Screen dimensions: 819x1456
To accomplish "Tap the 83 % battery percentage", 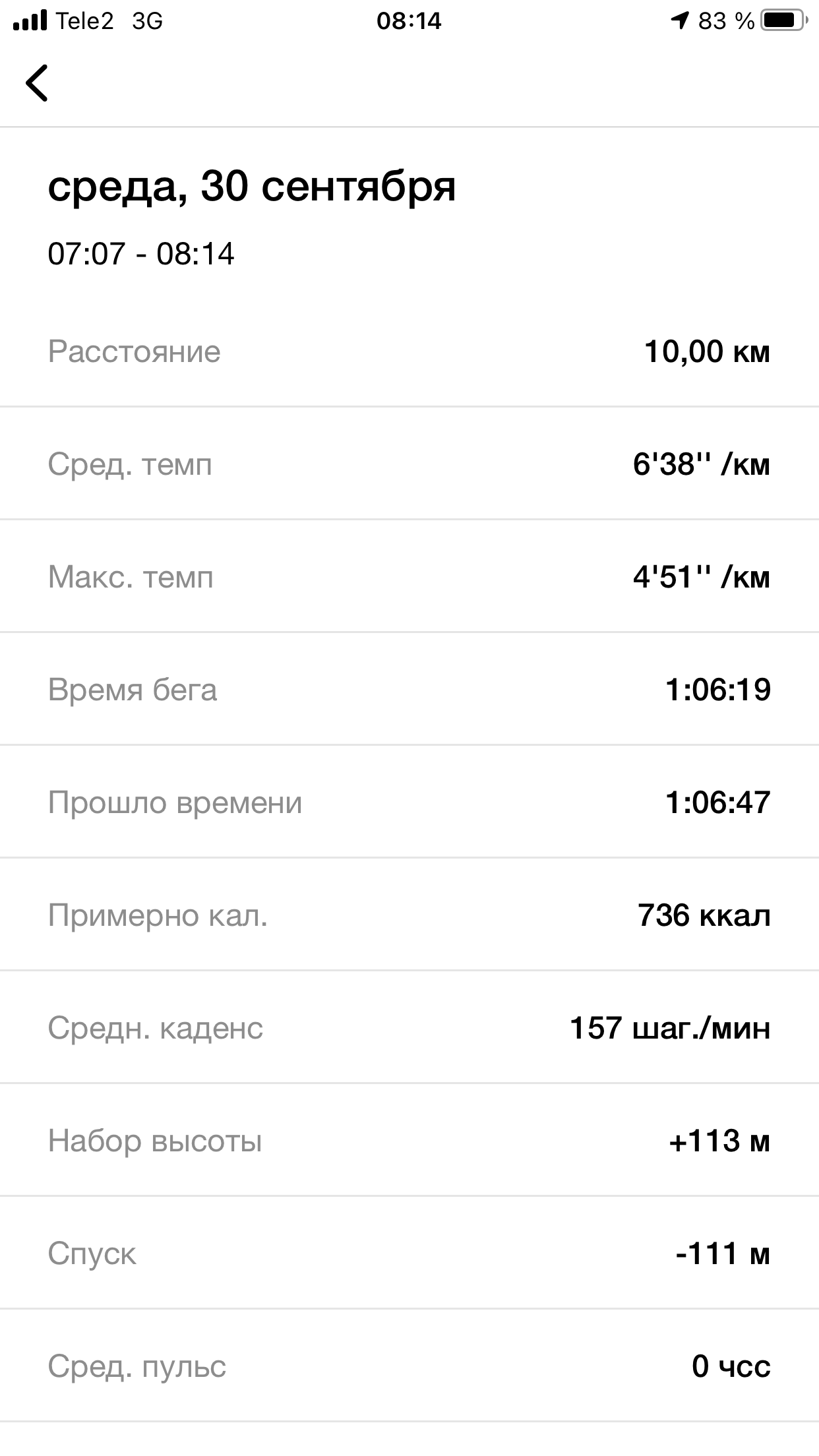I will coord(726,21).
